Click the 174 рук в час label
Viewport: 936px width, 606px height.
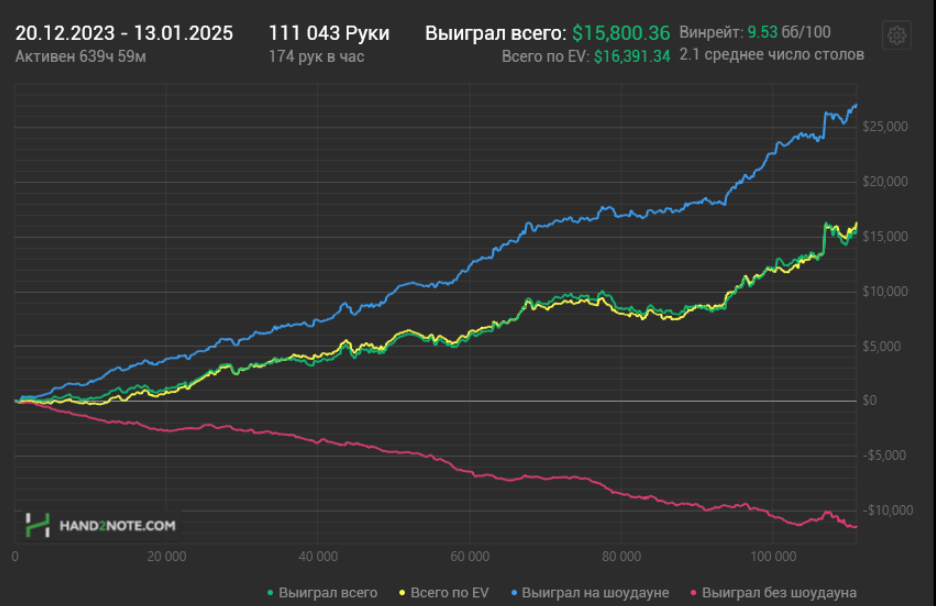coord(316,56)
